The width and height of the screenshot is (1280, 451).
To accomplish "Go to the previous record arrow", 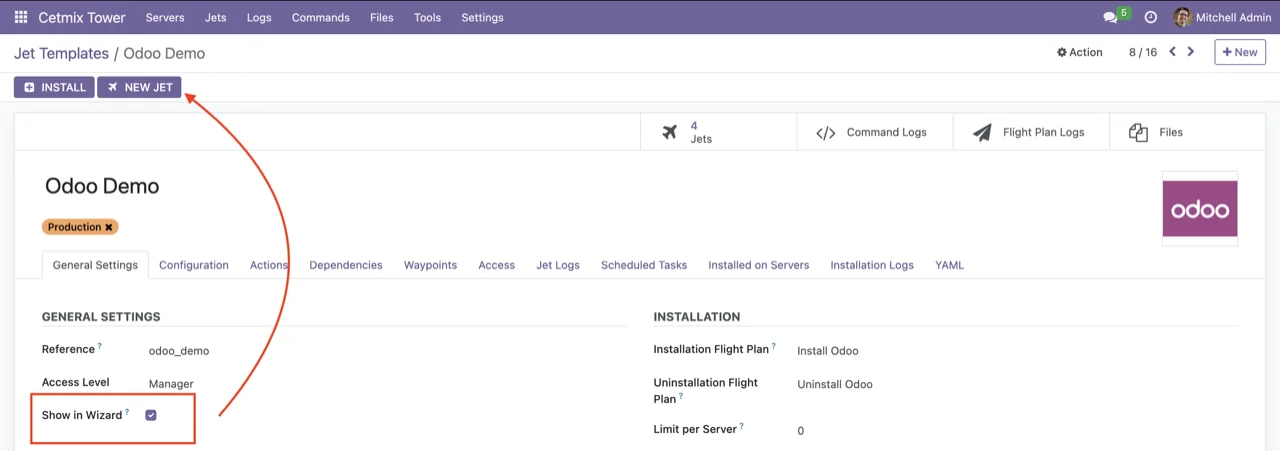I will 1173,52.
